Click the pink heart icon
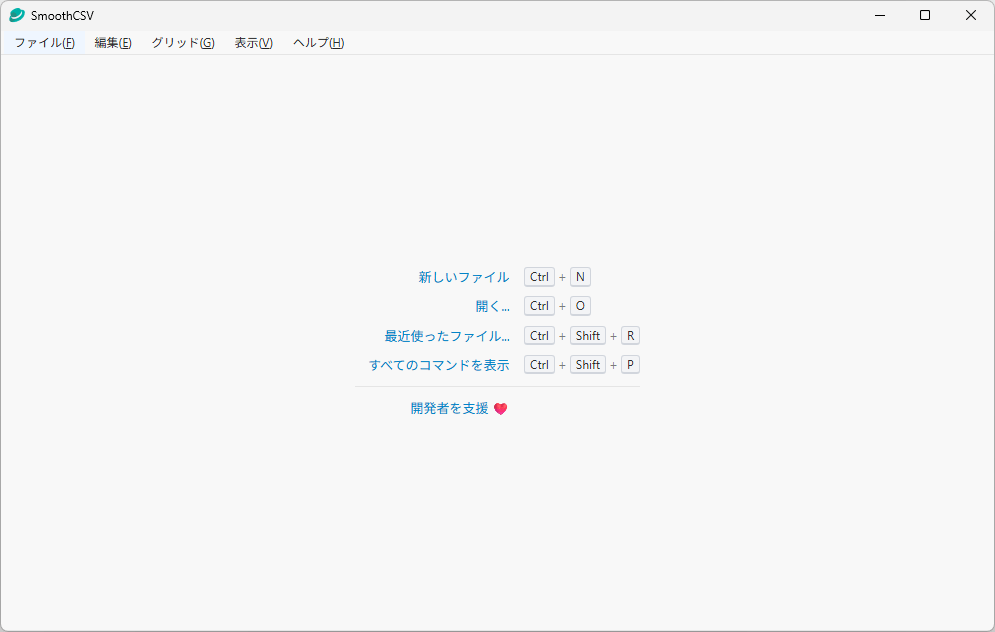 pos(501,409)
